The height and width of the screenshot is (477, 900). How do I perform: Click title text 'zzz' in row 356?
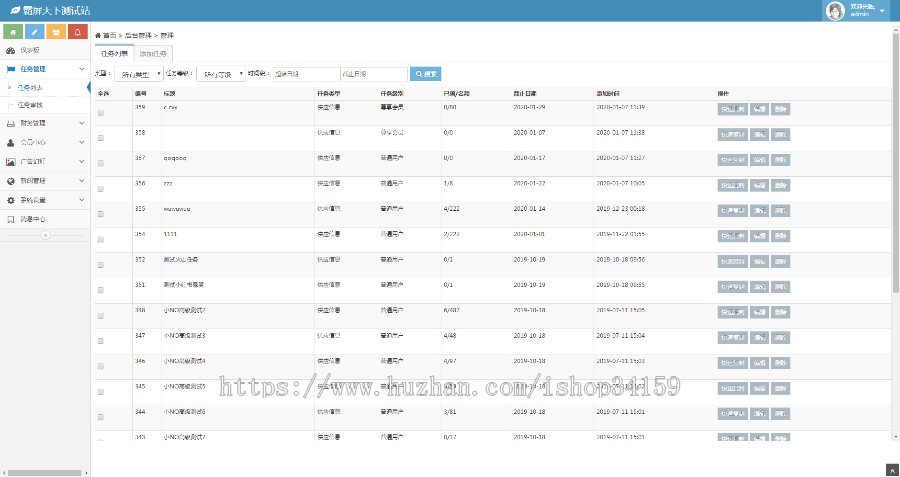168,184
